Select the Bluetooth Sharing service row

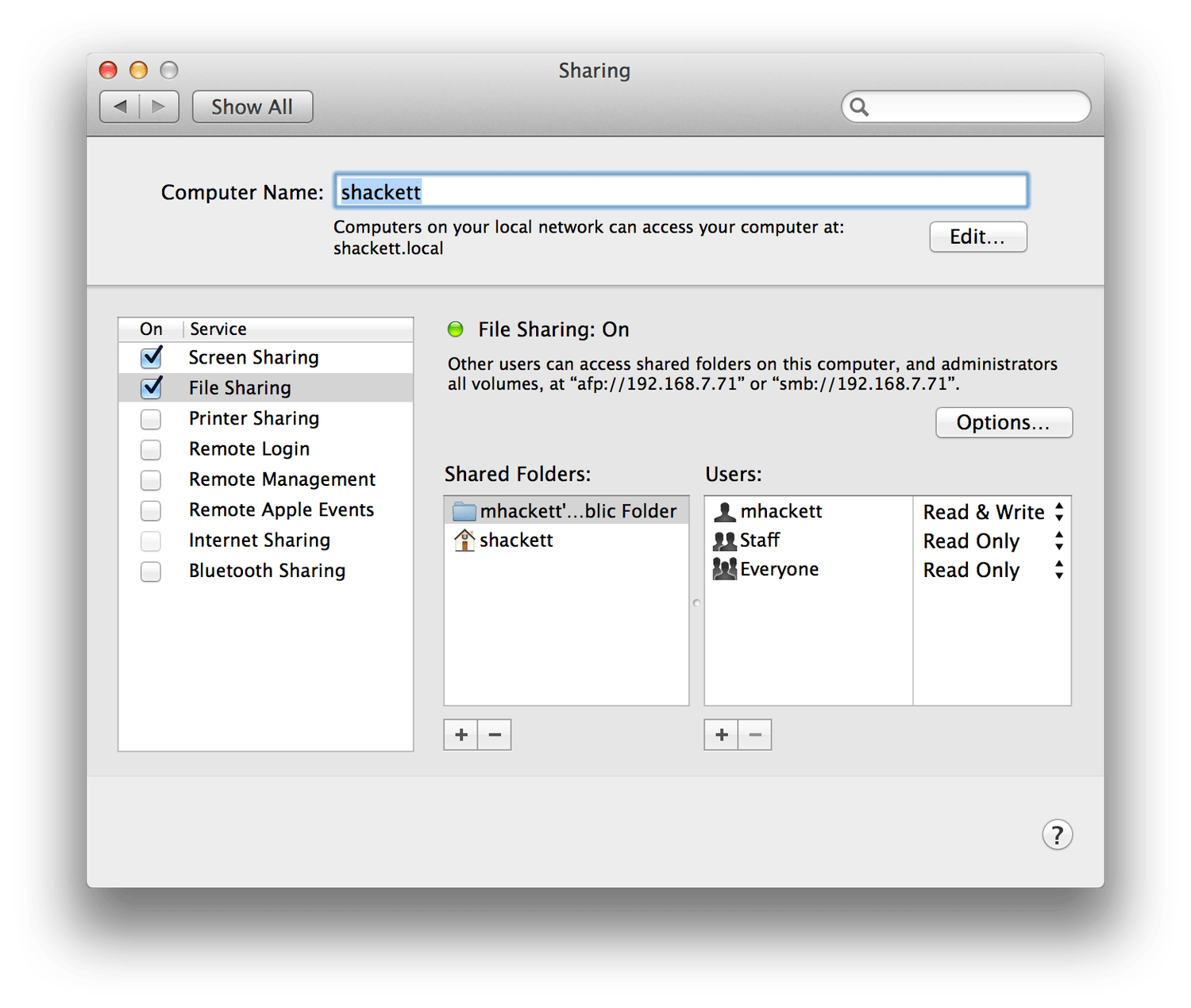pyautogui.click(x=266, y=571)
